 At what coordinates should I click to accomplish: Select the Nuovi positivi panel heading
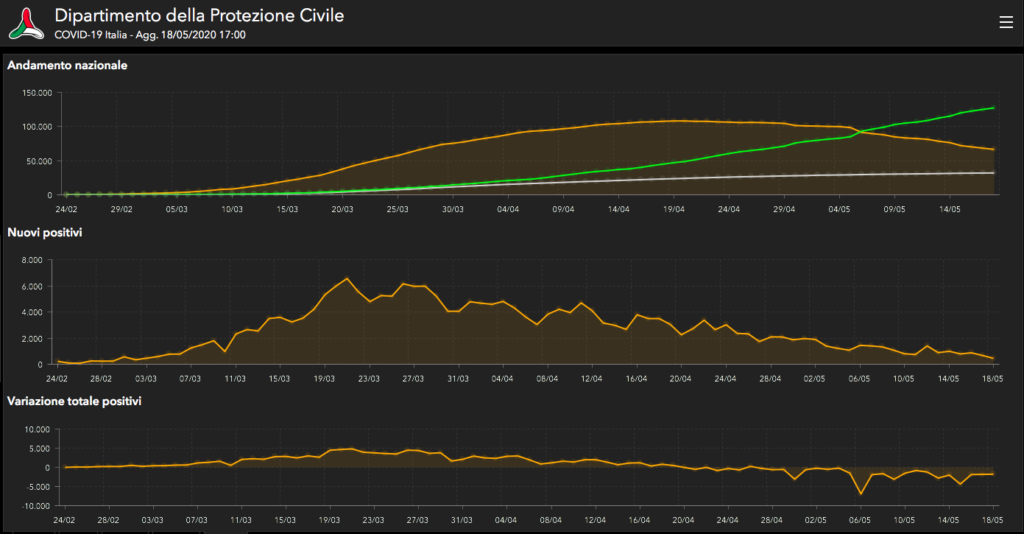[45, 232]
